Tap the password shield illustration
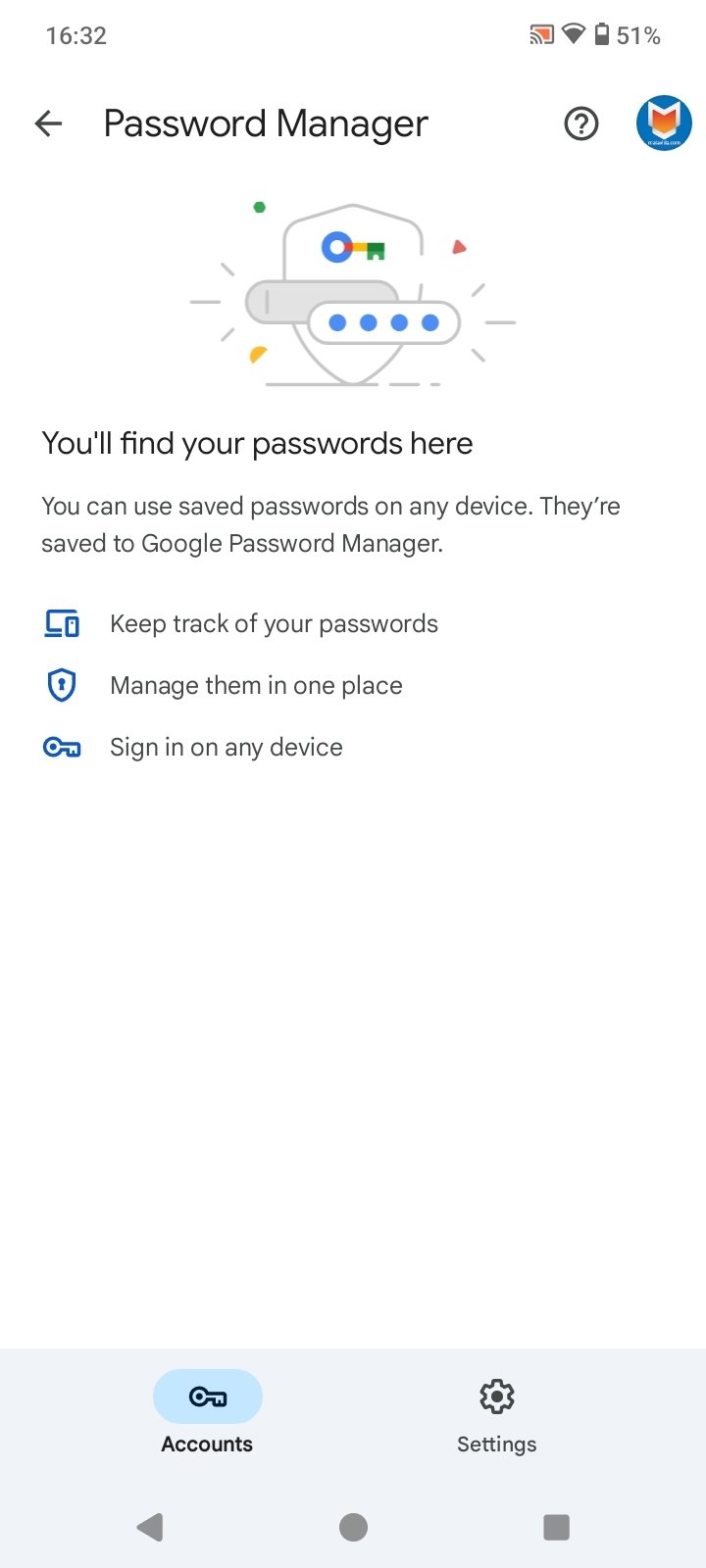The image size is (706, 1568). [353, 292]
